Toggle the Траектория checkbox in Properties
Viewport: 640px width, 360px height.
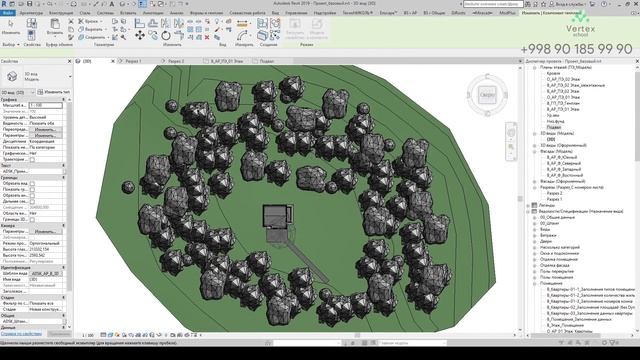32,160
